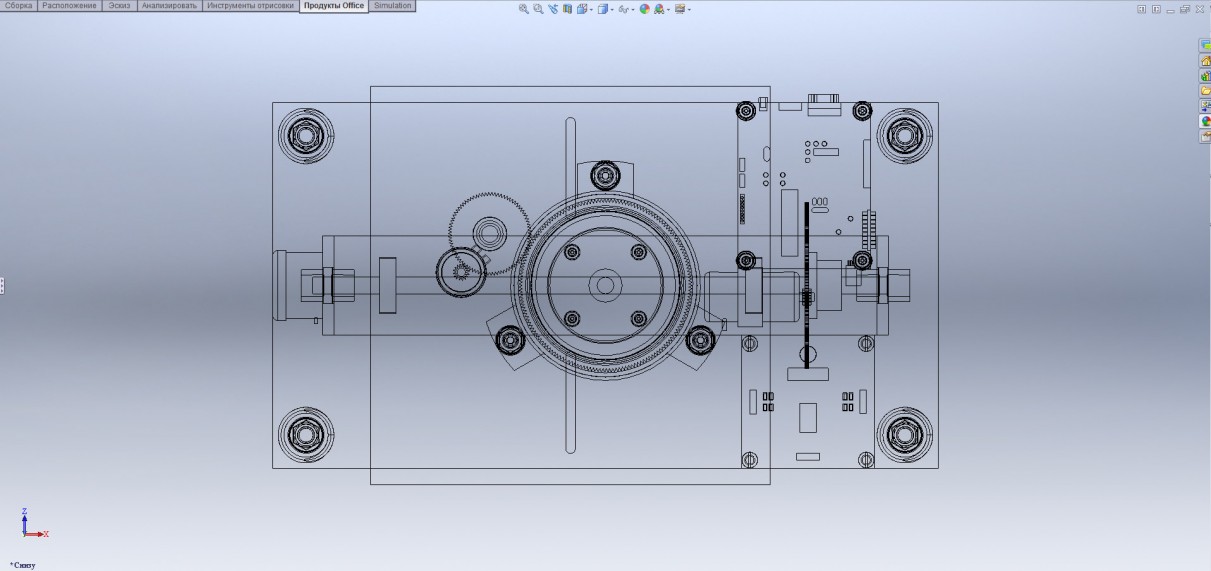
Task: Open the Design Library task pane
Action: (x=1205, y=76)
